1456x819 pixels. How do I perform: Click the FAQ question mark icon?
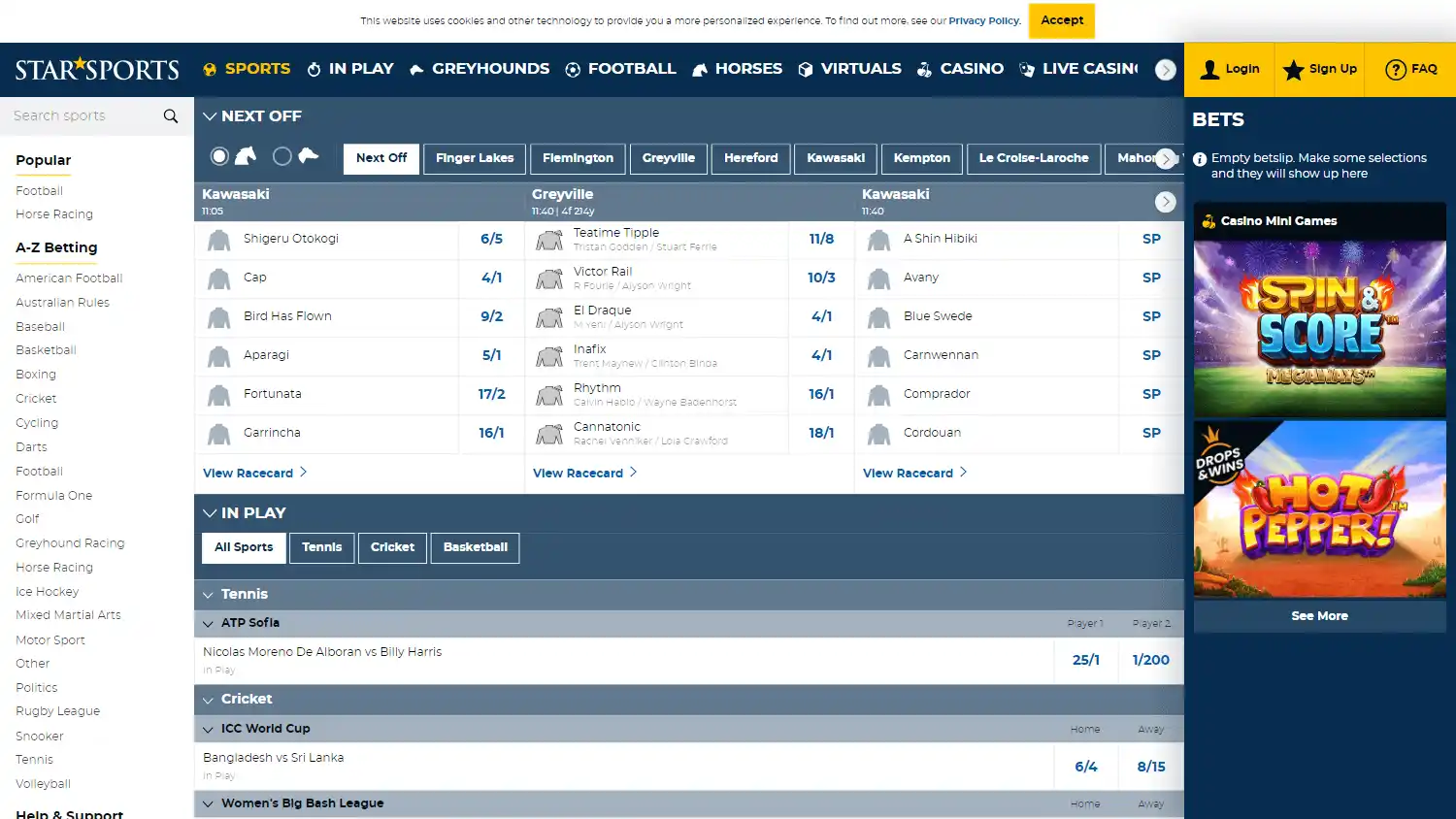pos(1396,70)
